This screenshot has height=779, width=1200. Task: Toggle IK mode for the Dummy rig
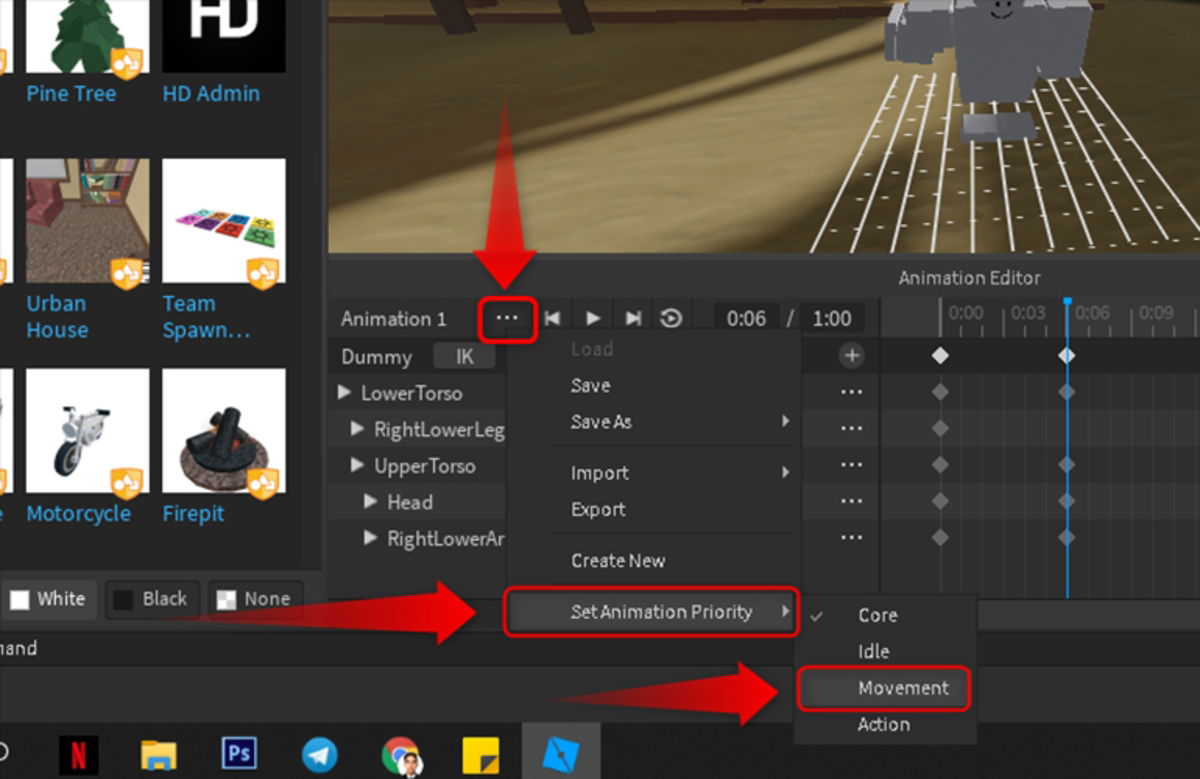(x=464, y=356)
